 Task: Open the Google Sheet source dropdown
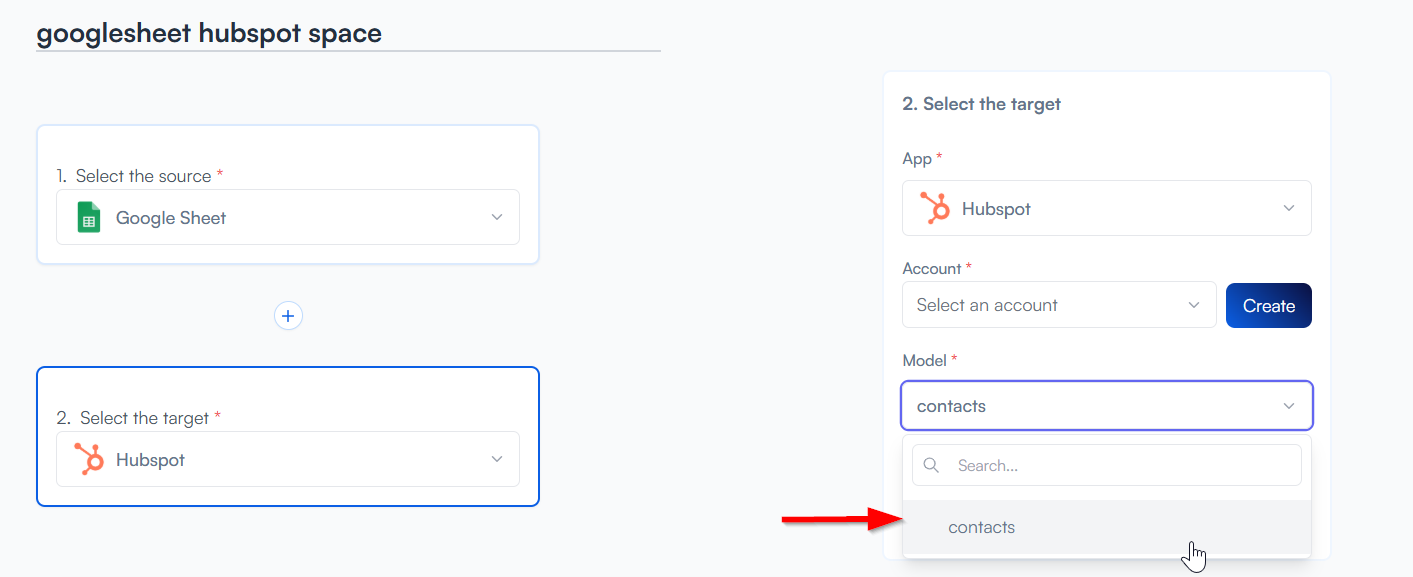[x=287, y=218]
